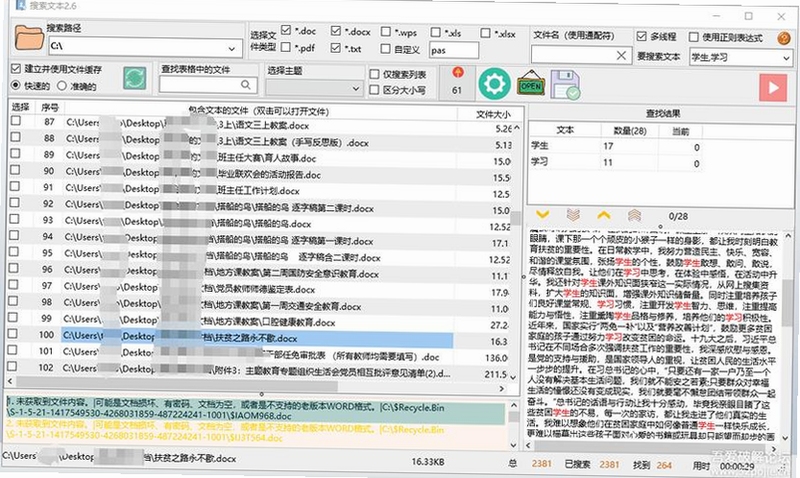Toggle the *.pdf file type checkbox

click(286, 47)
